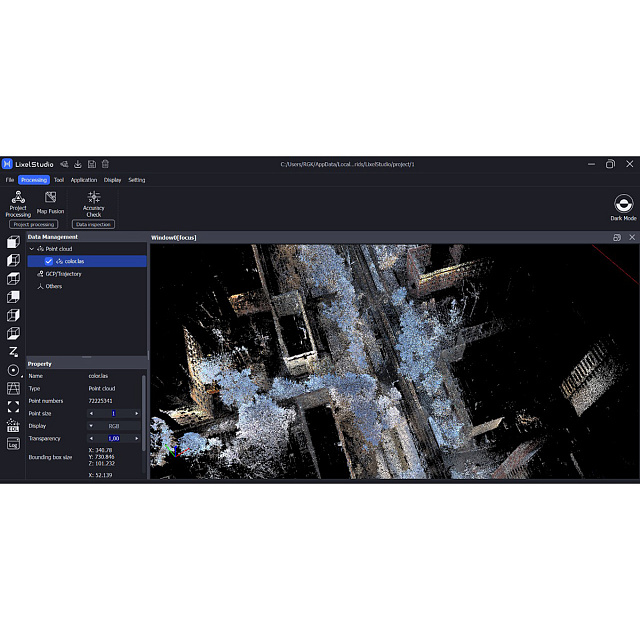Open the Processing menu tab
Image resolution: width=640 pixels, height=640 pixels.
point(34,180)
